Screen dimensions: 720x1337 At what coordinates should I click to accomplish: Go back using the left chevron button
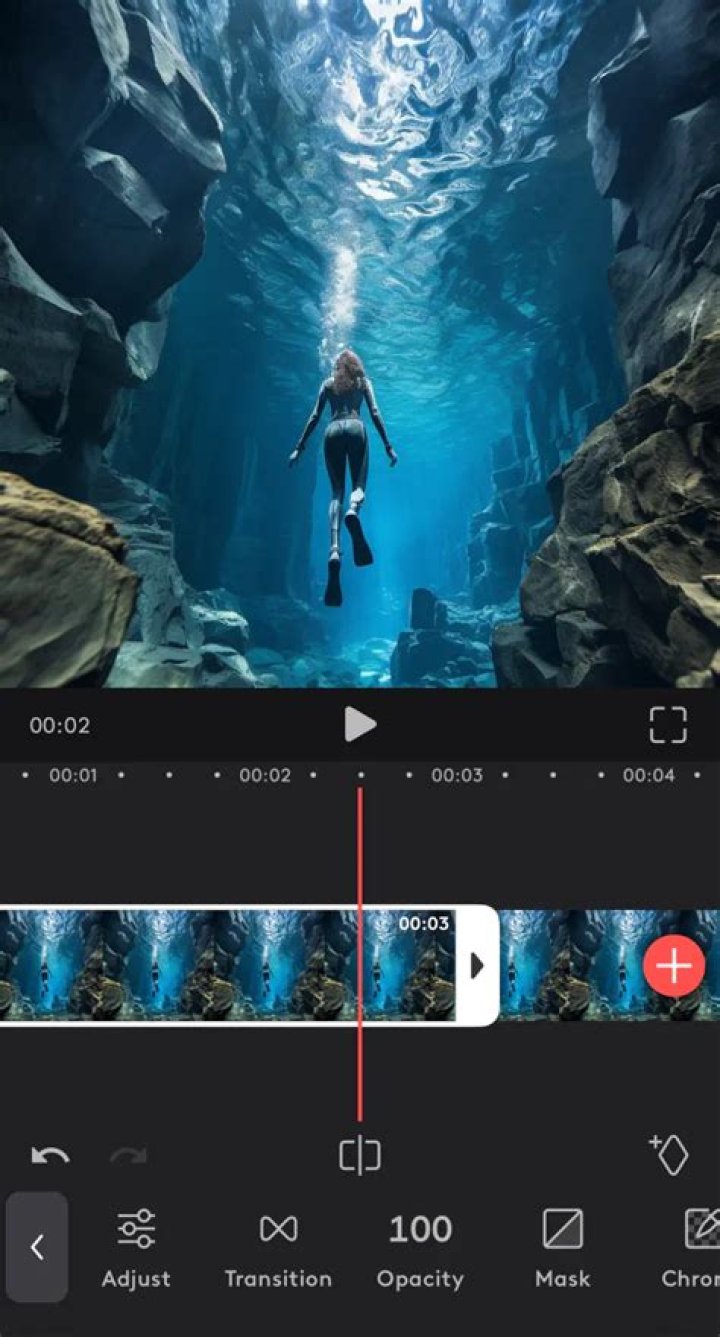click(37, 1246)
